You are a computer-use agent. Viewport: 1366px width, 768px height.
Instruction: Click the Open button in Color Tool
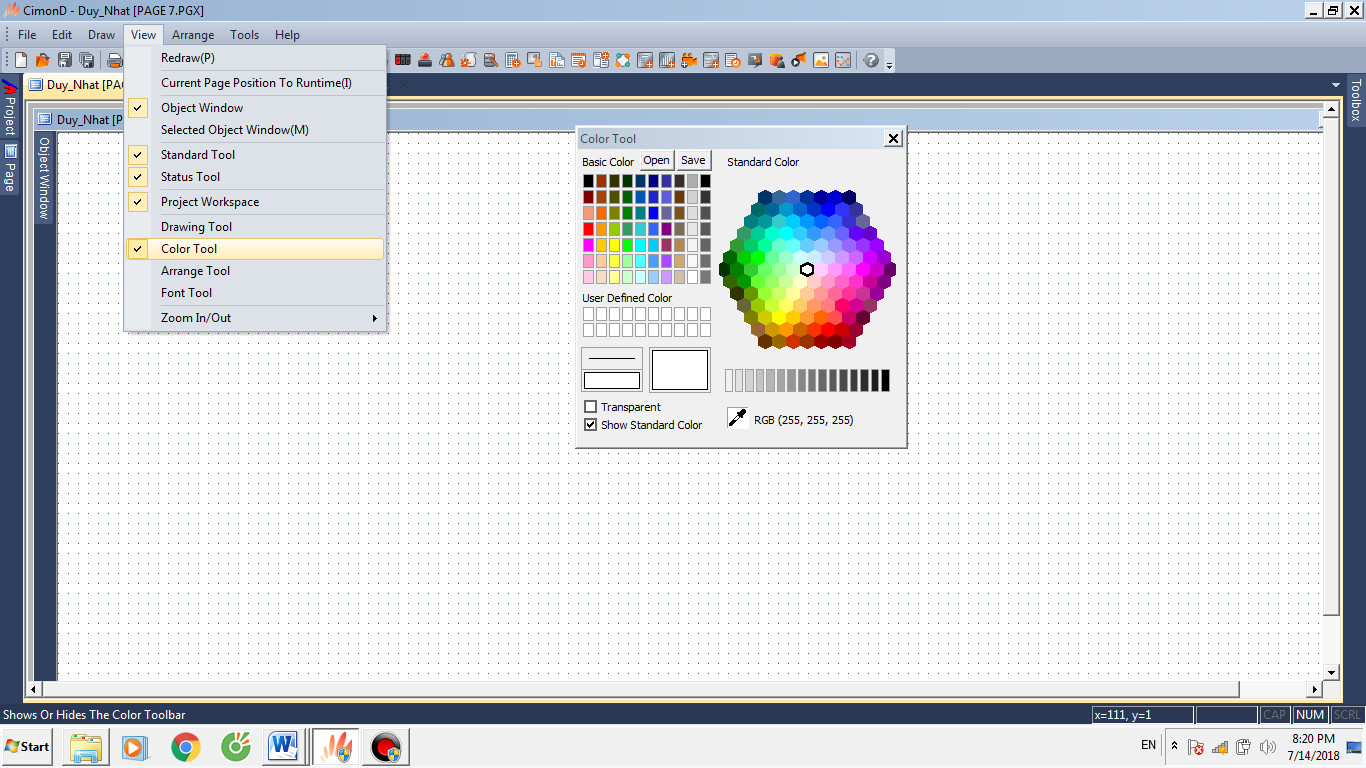tap(656, 161)
